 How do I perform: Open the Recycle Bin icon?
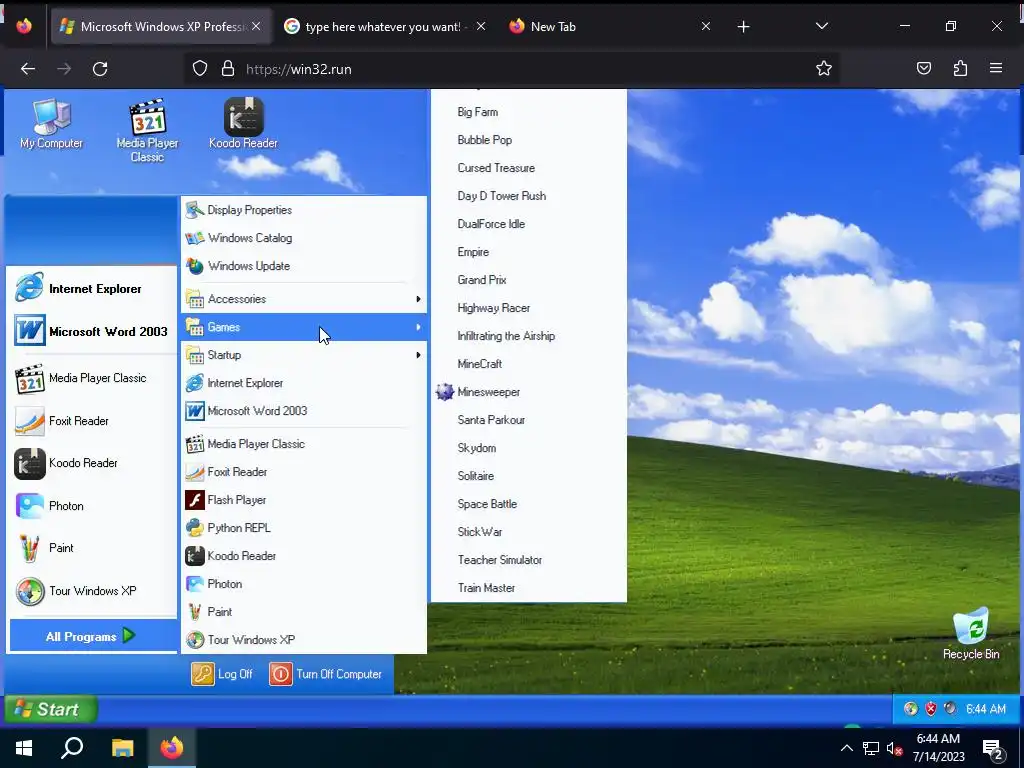tap(970, 633)
